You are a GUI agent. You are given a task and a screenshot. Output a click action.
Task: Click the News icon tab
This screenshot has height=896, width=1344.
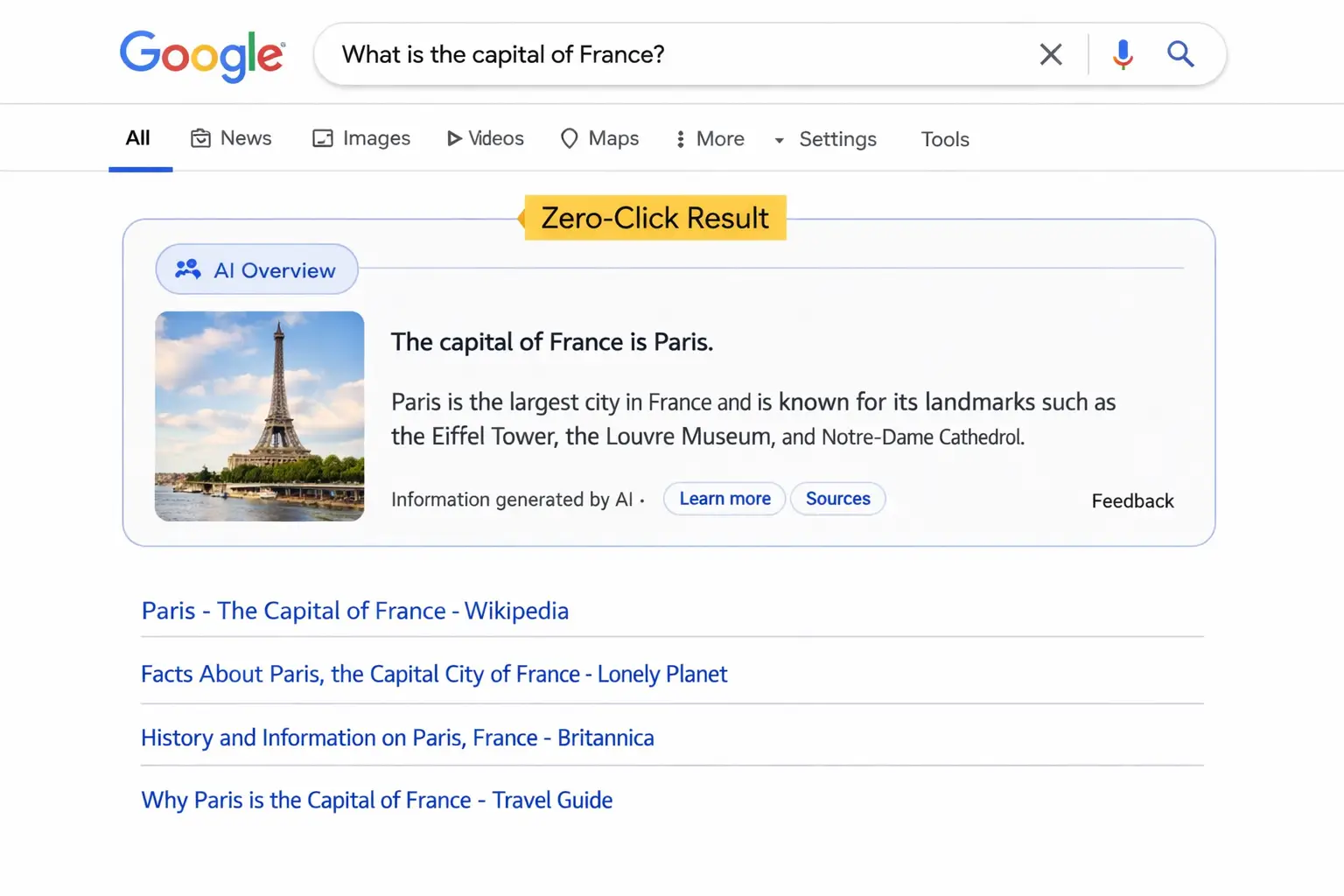(201, 138)
